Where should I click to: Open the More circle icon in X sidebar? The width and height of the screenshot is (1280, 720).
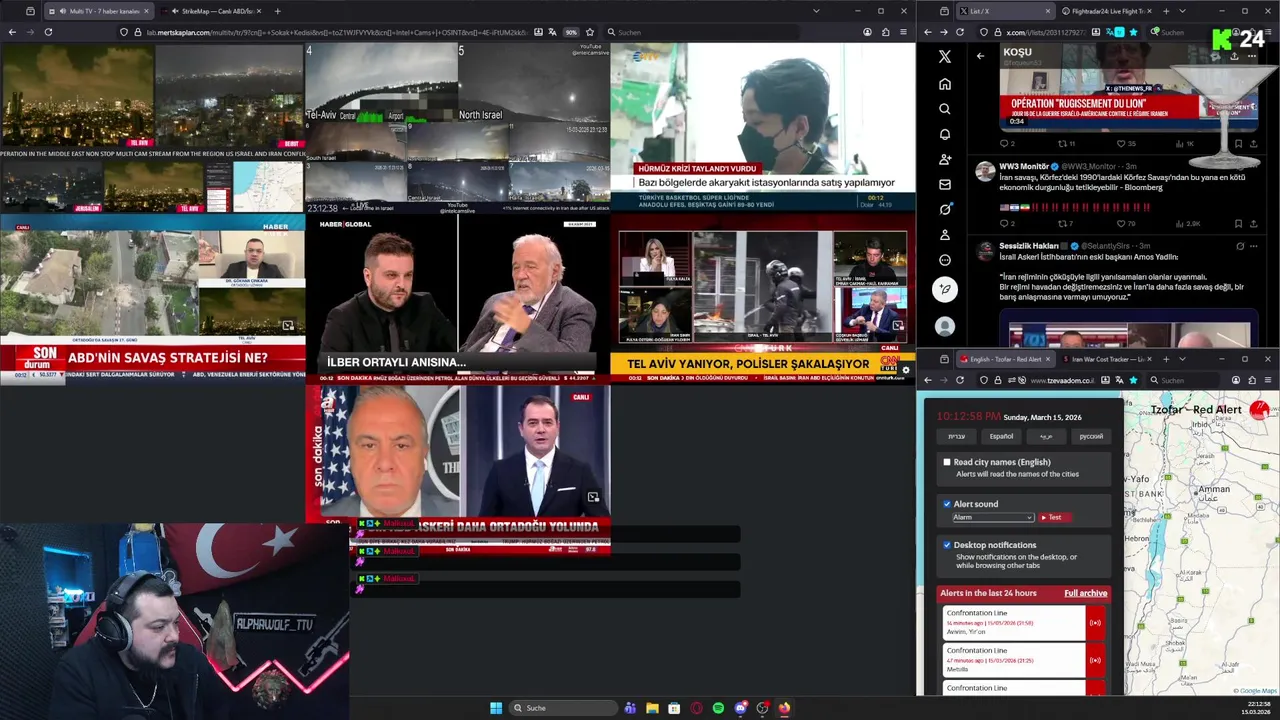pyautogui.click(x=945, y=260)
